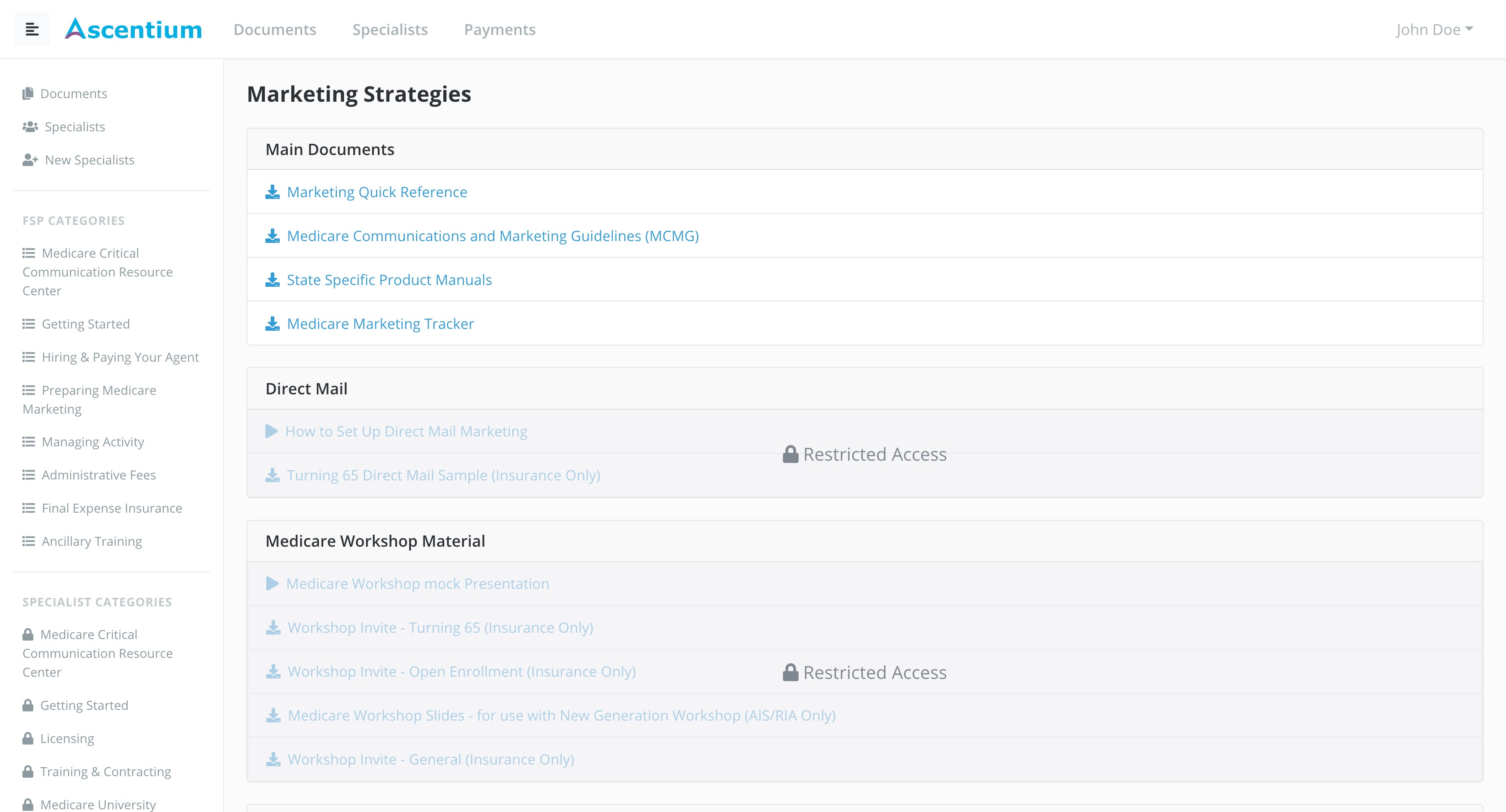Open Hiring & Paying Your Agent category
The image size is (1506, 812).
(120, 357)
